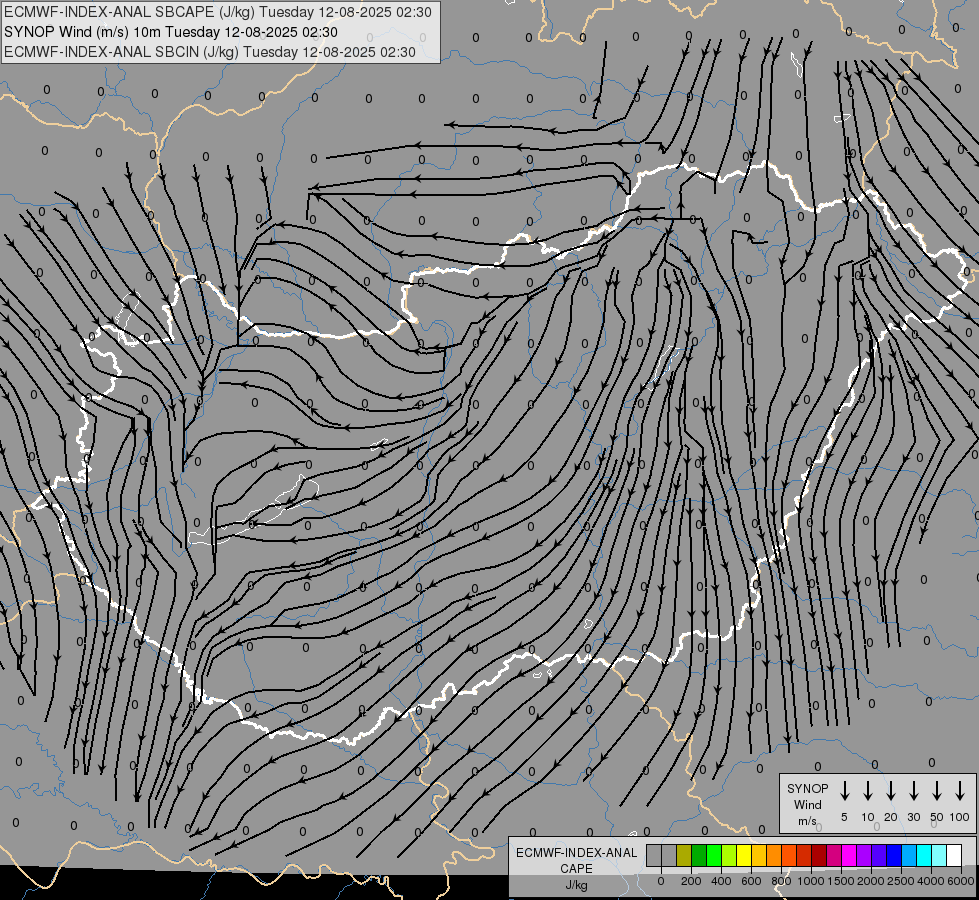
Task: Click the '1500' CAPE scale value
Action: point(841,881)
